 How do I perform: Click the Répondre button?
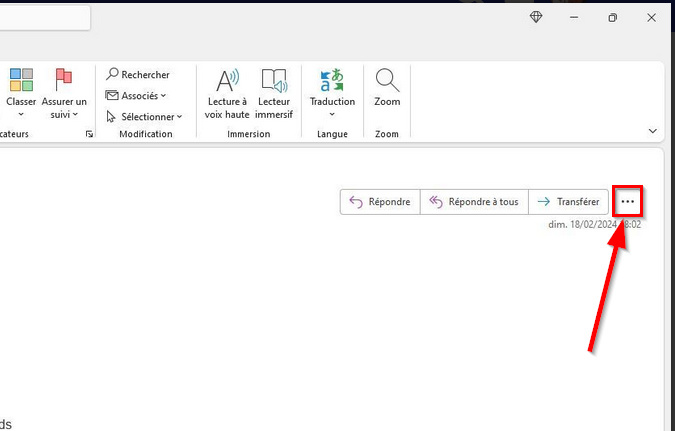point(379,202)
